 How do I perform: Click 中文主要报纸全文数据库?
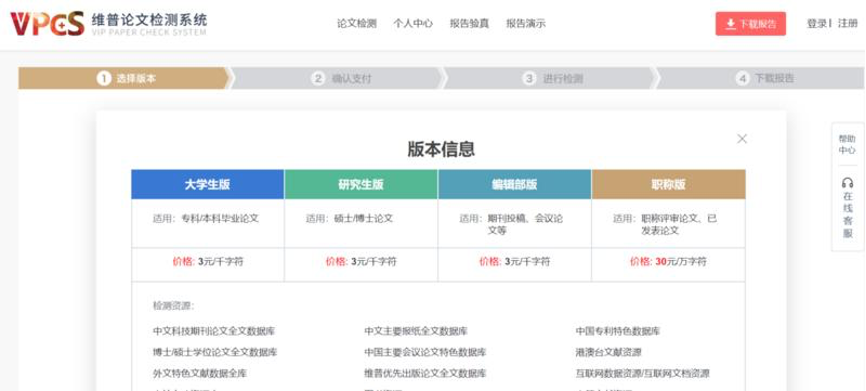(416, 331)
